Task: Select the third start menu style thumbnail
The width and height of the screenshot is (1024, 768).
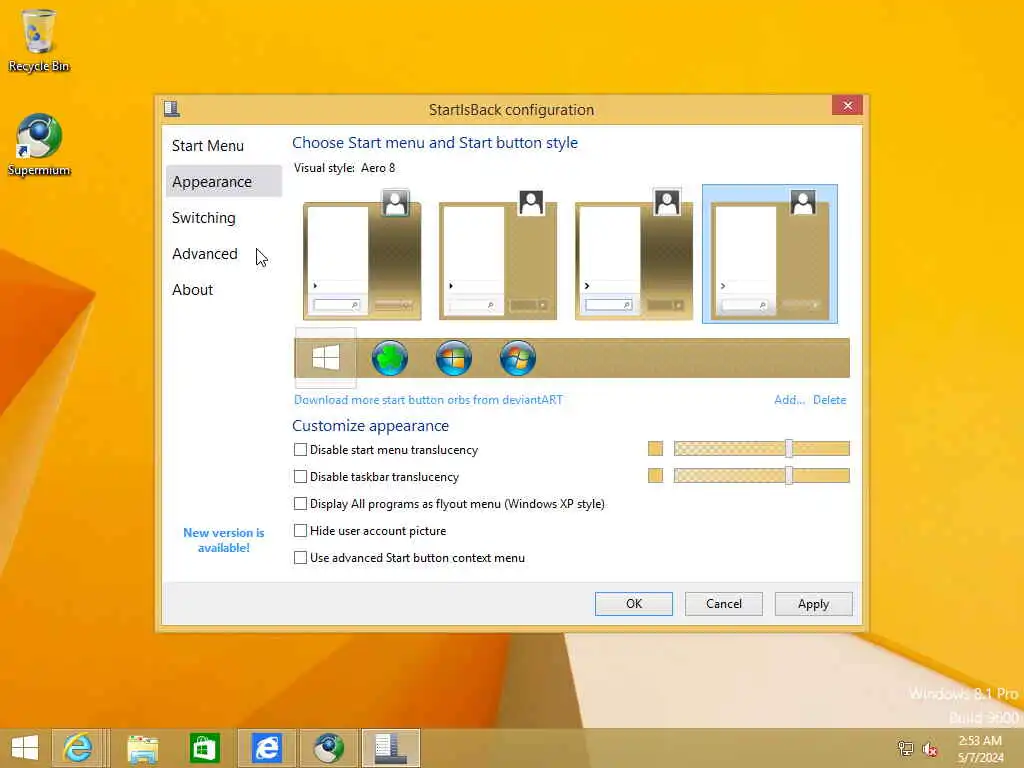Action: click(x=633, y=254)
